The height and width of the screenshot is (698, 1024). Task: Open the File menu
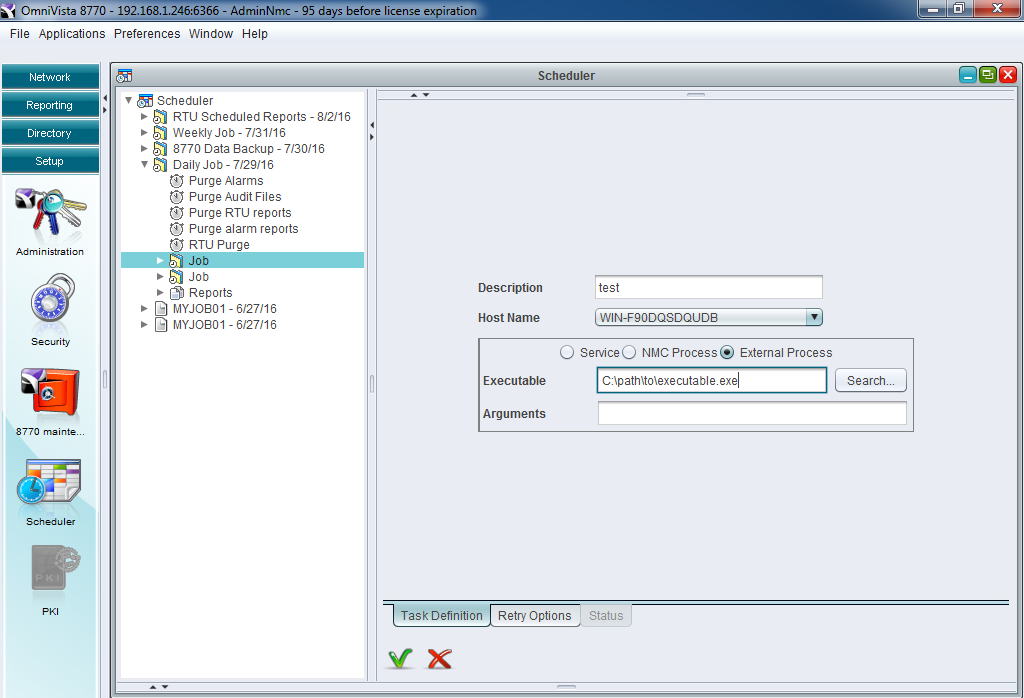[20, 34]
